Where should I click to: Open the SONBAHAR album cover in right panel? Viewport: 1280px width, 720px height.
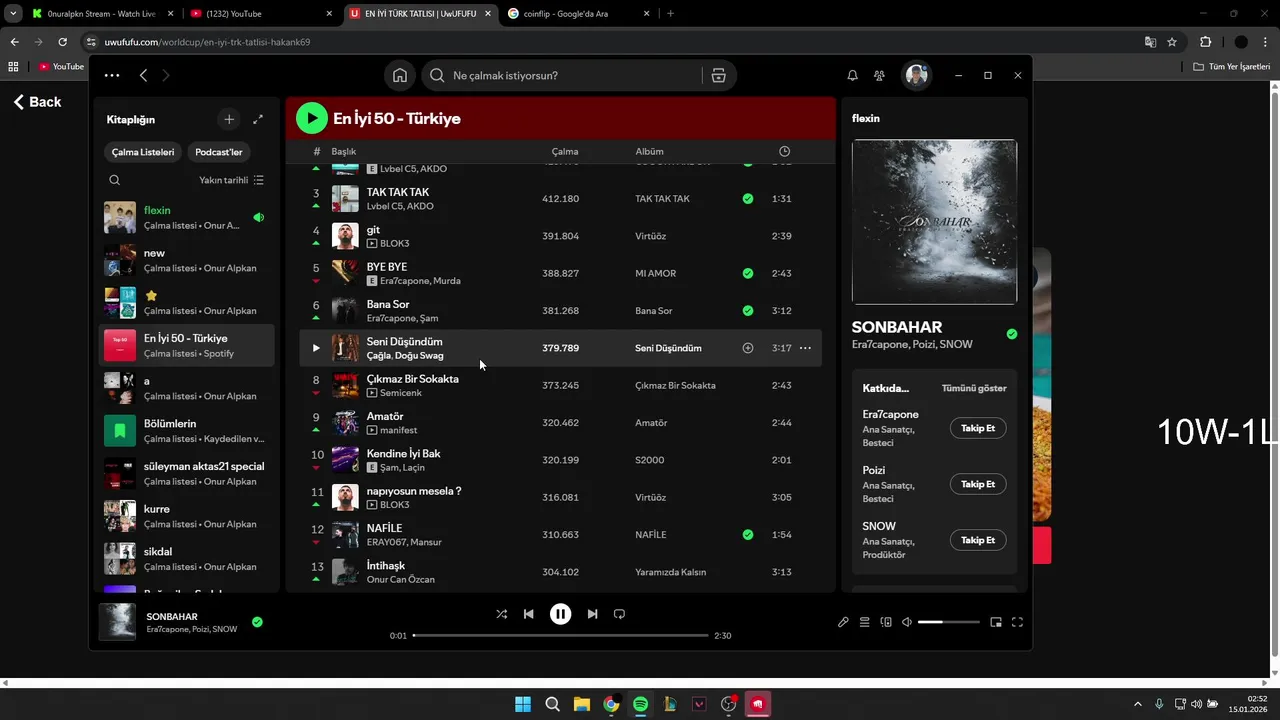click(934, 222)
